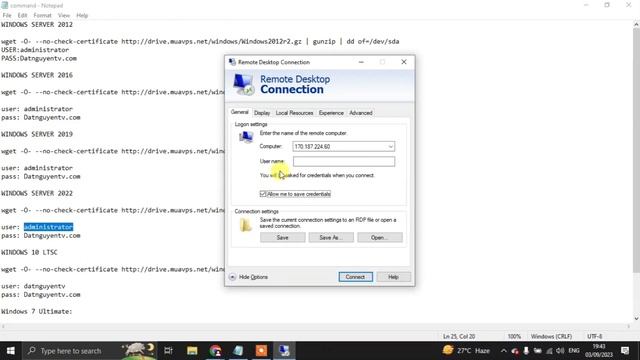The image size is (640, 360).
Task: Minimize the Remote Desktop Connection dialog
Action: pos(361,62)
